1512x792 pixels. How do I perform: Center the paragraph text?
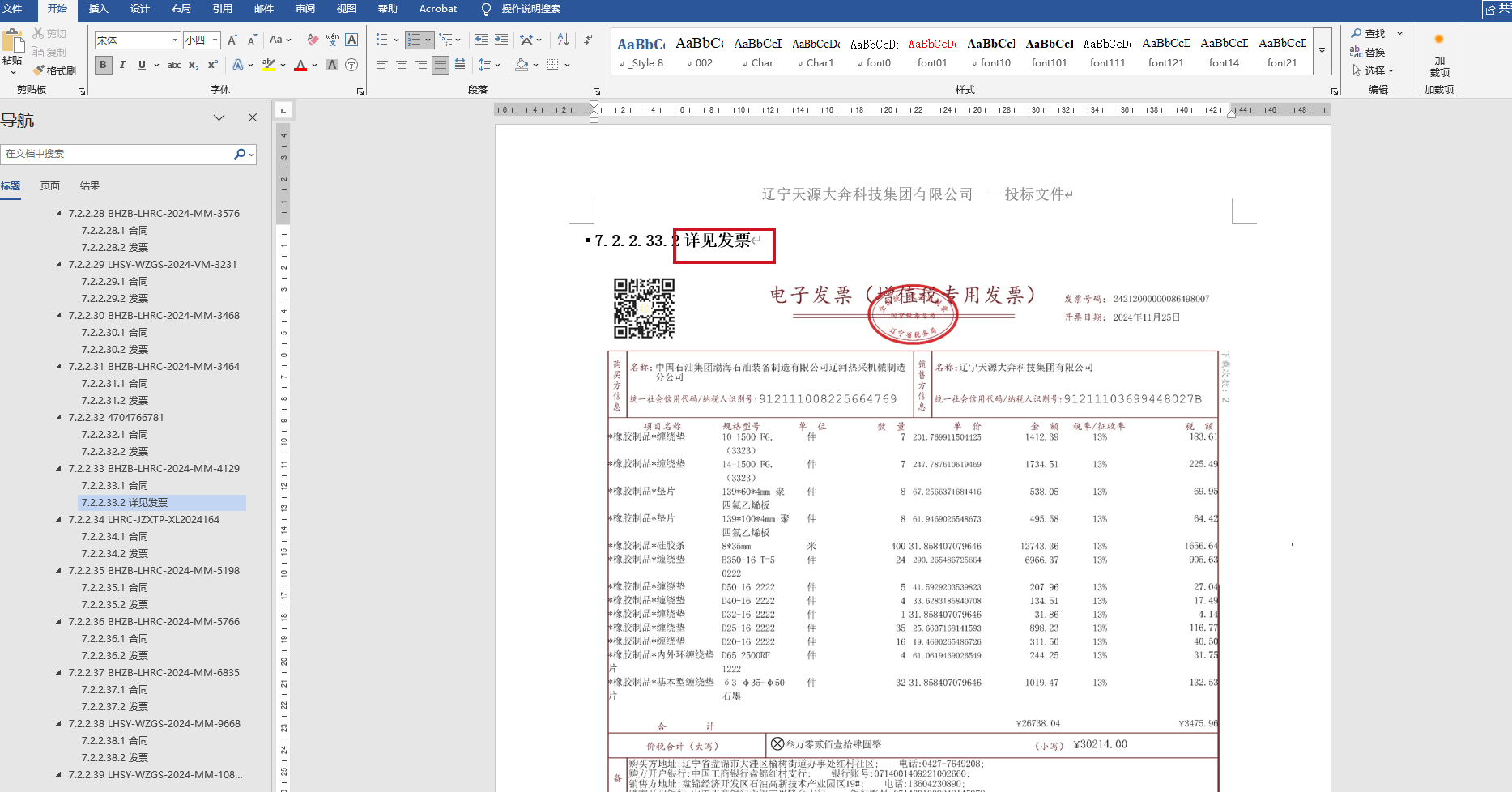402,65
